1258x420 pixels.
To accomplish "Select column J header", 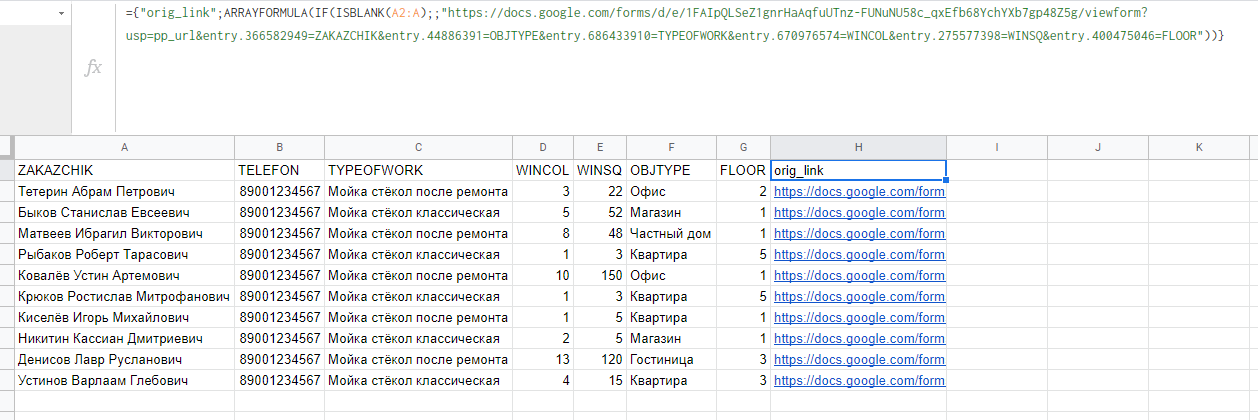I will 1098,147.
